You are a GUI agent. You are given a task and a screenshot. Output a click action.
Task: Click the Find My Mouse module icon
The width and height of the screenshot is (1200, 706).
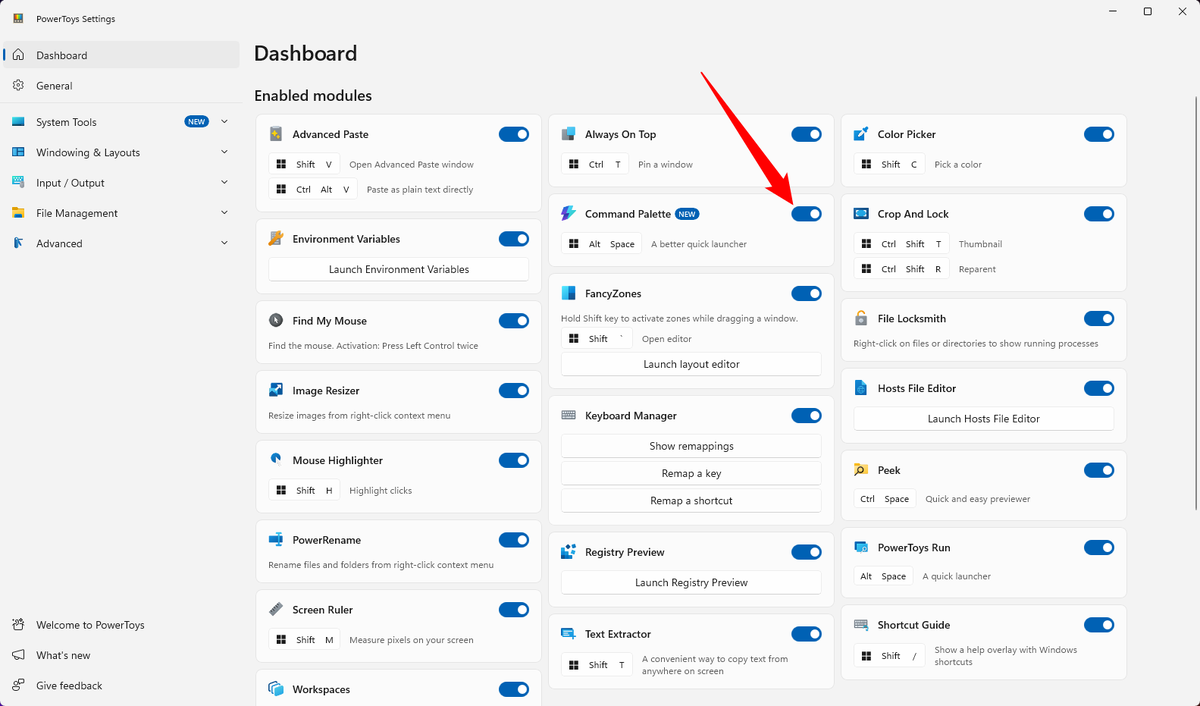tap(276, 321)
